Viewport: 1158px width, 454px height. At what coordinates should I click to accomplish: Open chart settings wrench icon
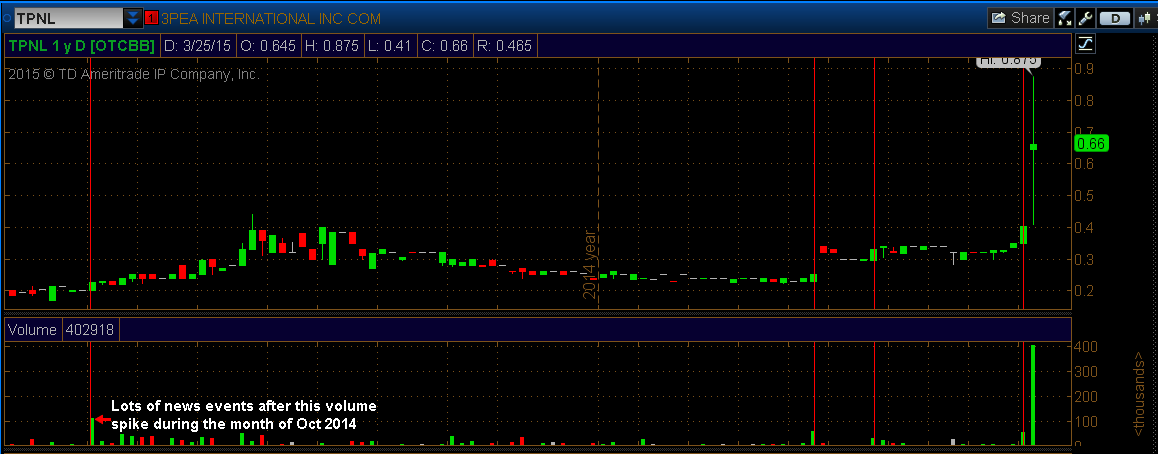tap(1085, 18)
